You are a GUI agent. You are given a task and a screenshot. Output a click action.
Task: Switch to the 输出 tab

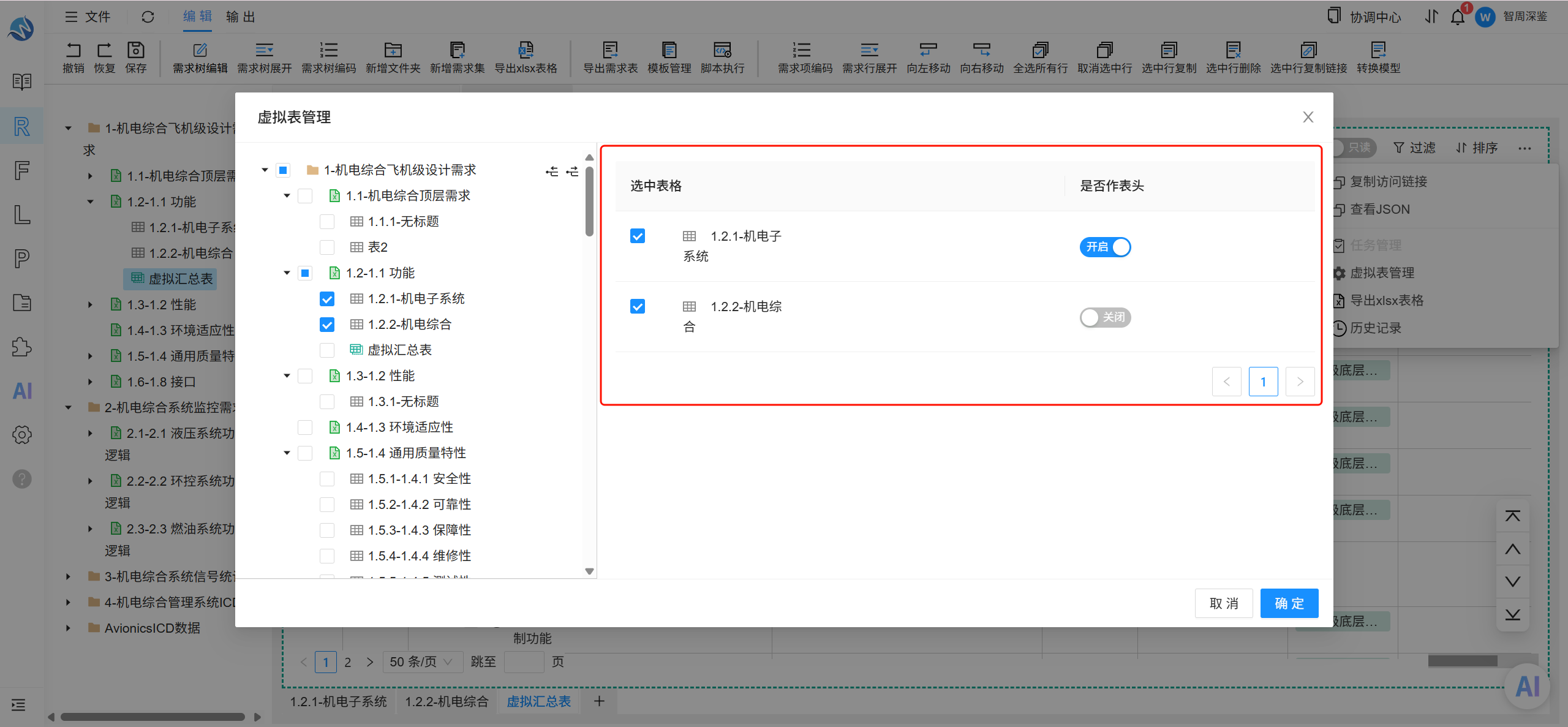(x=240, y=17)
